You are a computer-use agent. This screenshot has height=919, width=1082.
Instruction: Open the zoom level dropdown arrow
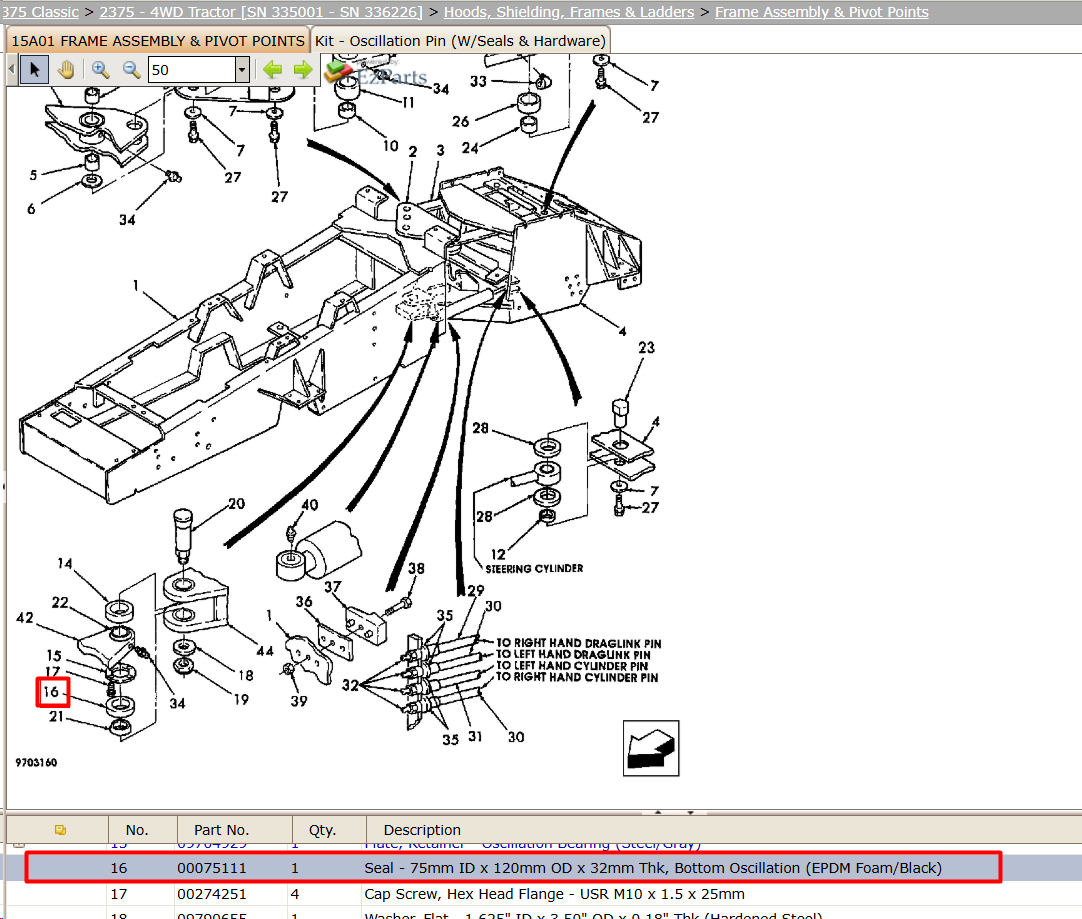(x=242, y=70)
